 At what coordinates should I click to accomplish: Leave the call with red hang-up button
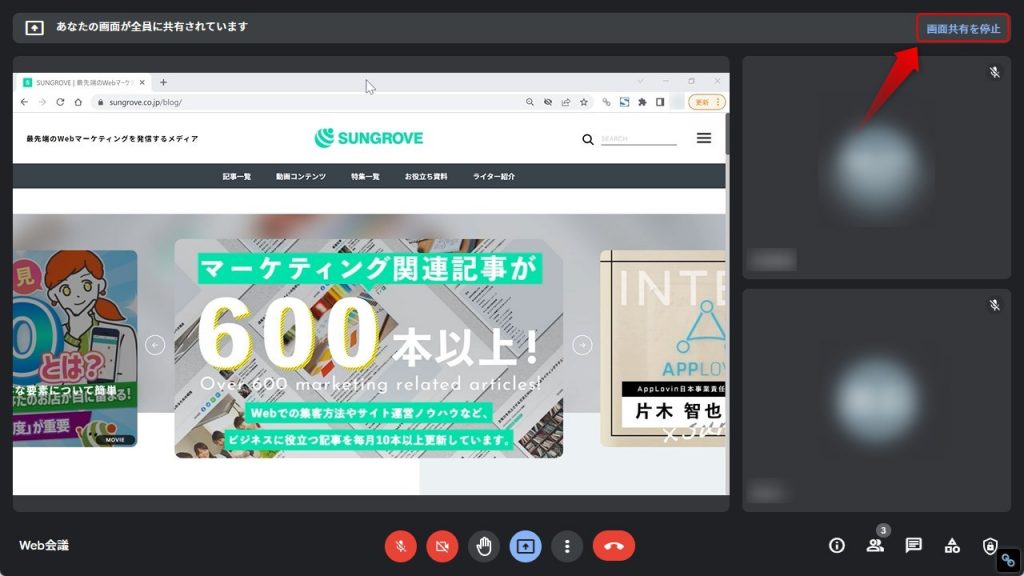614,546
